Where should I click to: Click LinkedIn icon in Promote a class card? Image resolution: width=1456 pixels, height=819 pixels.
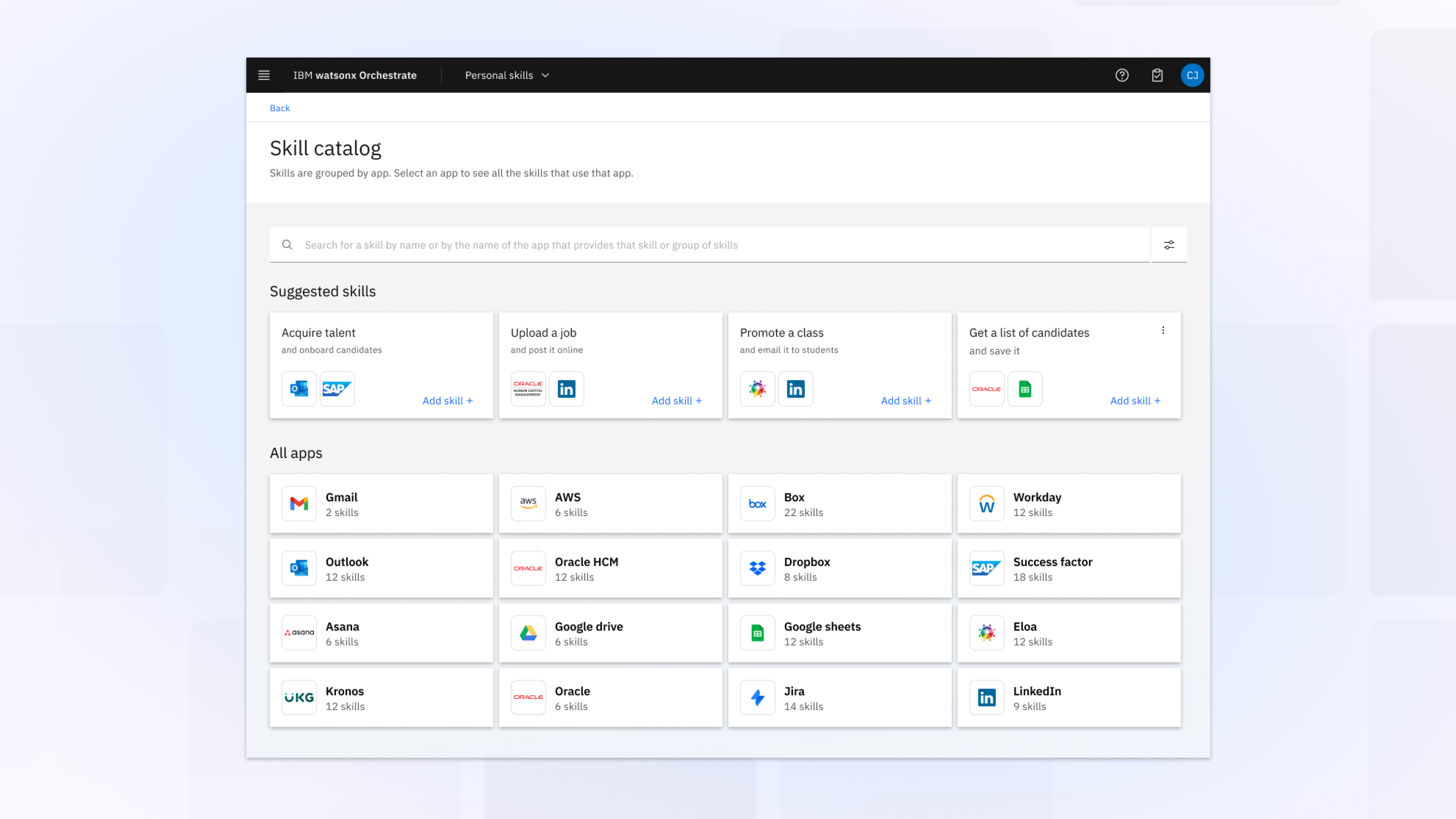pyautogui.click(x=796, y=389)
